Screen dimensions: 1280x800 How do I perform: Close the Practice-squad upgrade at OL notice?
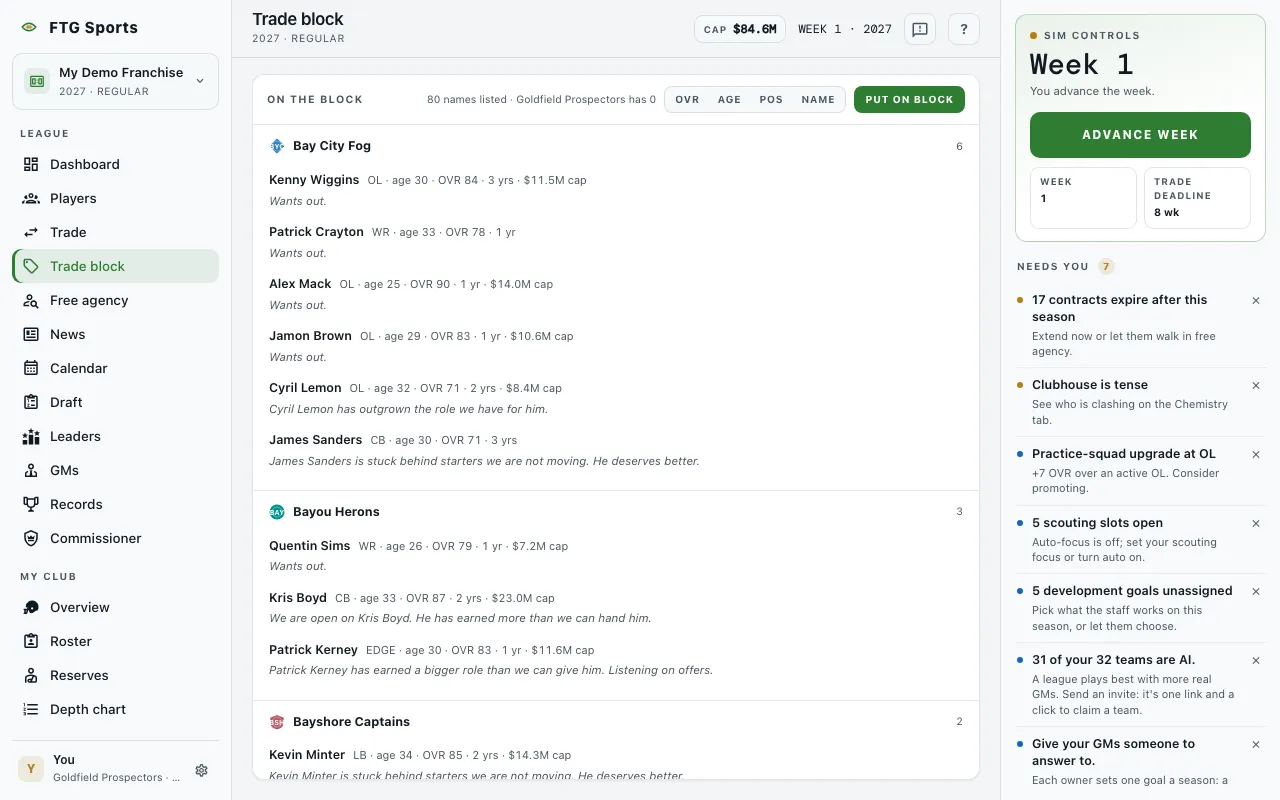pos(1256,454)
